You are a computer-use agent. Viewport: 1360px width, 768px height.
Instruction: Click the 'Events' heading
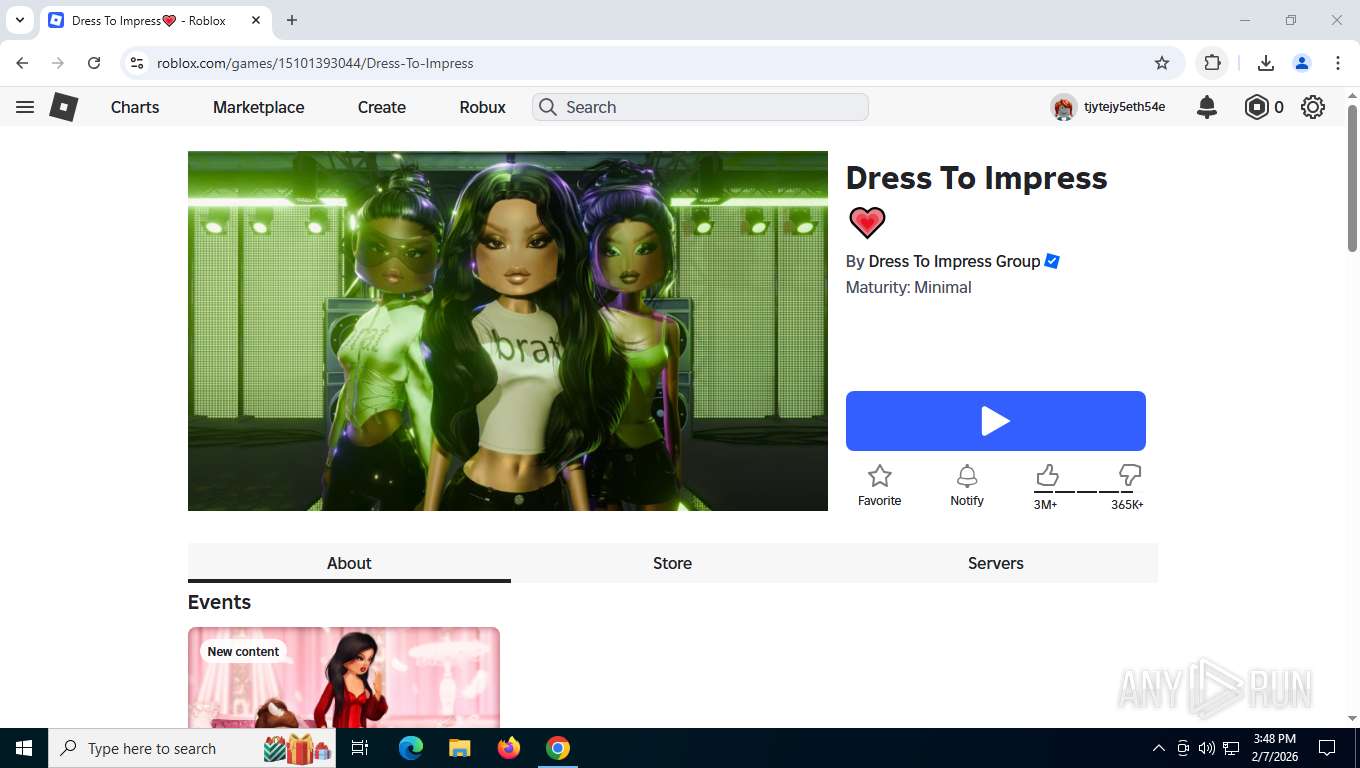pos(219,602)
